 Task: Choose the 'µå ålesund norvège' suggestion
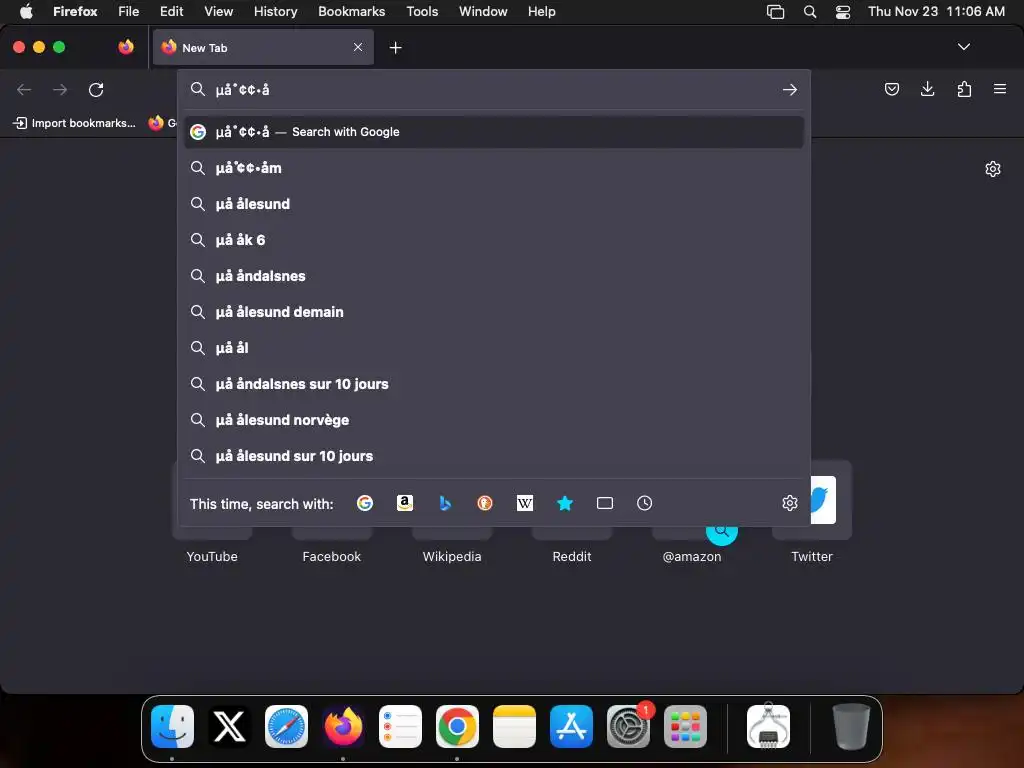pos(494,420)
